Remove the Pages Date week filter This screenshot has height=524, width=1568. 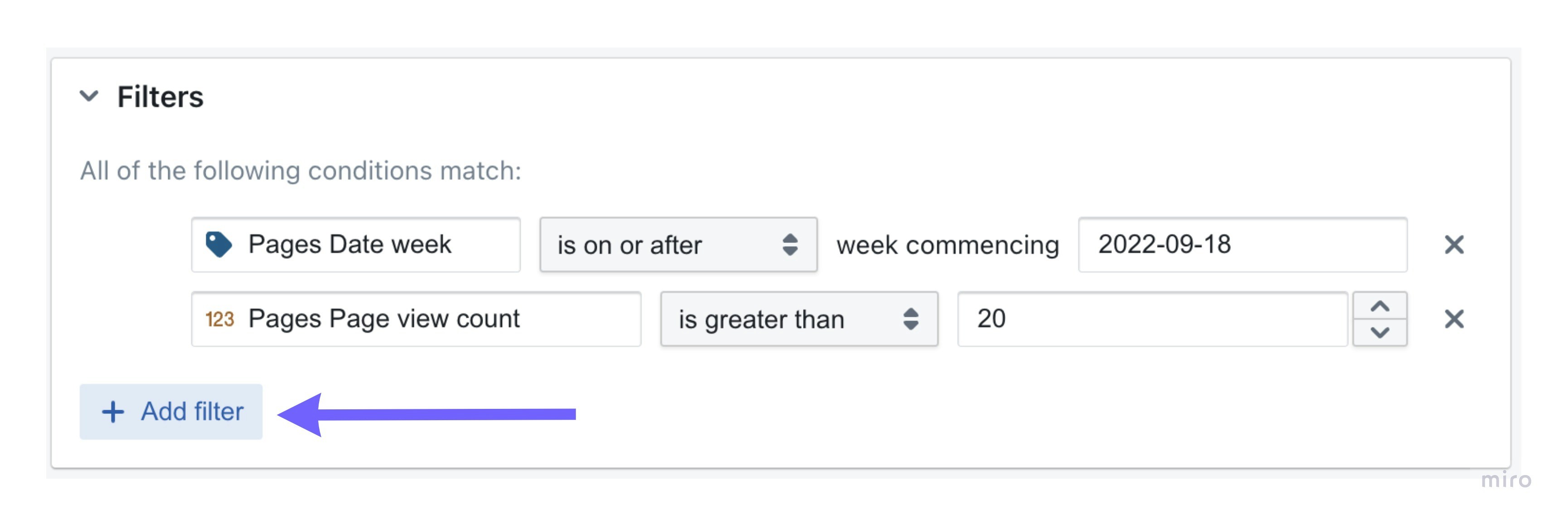click(x=1453, y=245)
